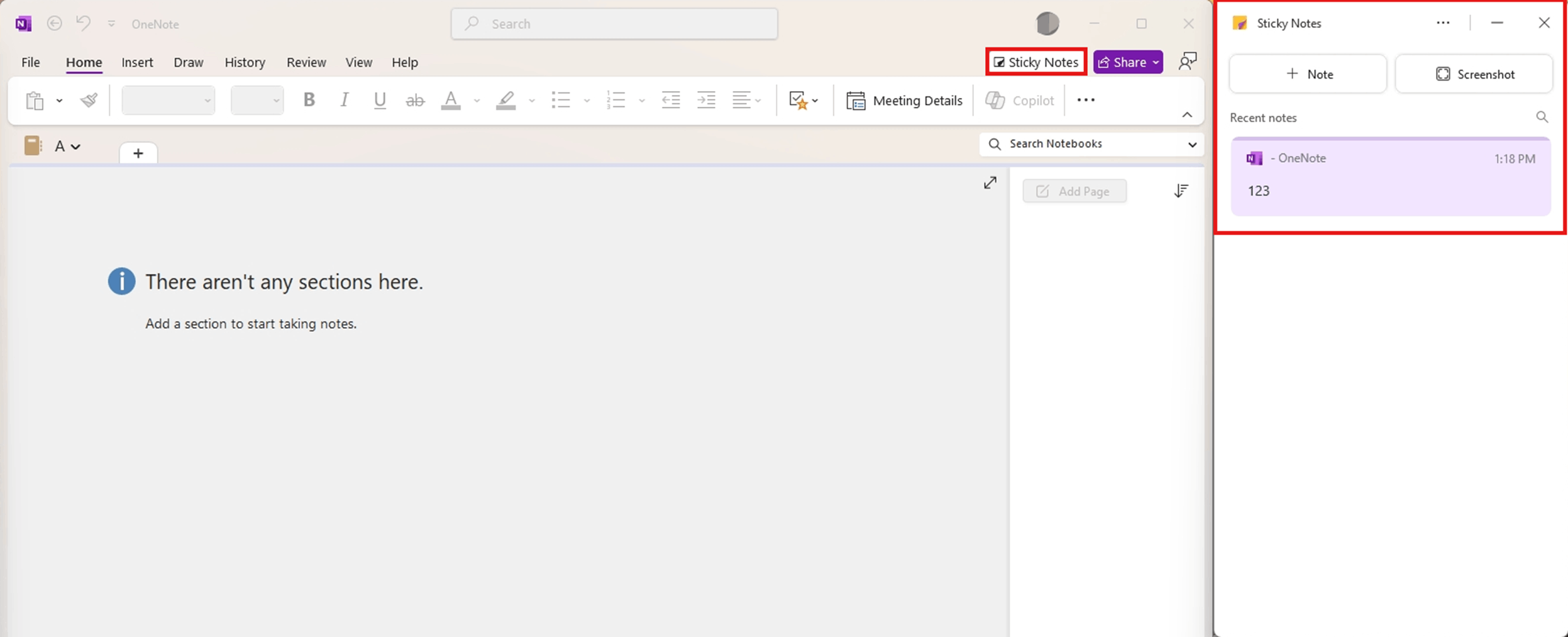Toggle Strikethrough formatting
Screen dimensions: 1568x637
(x=415, y=100)
